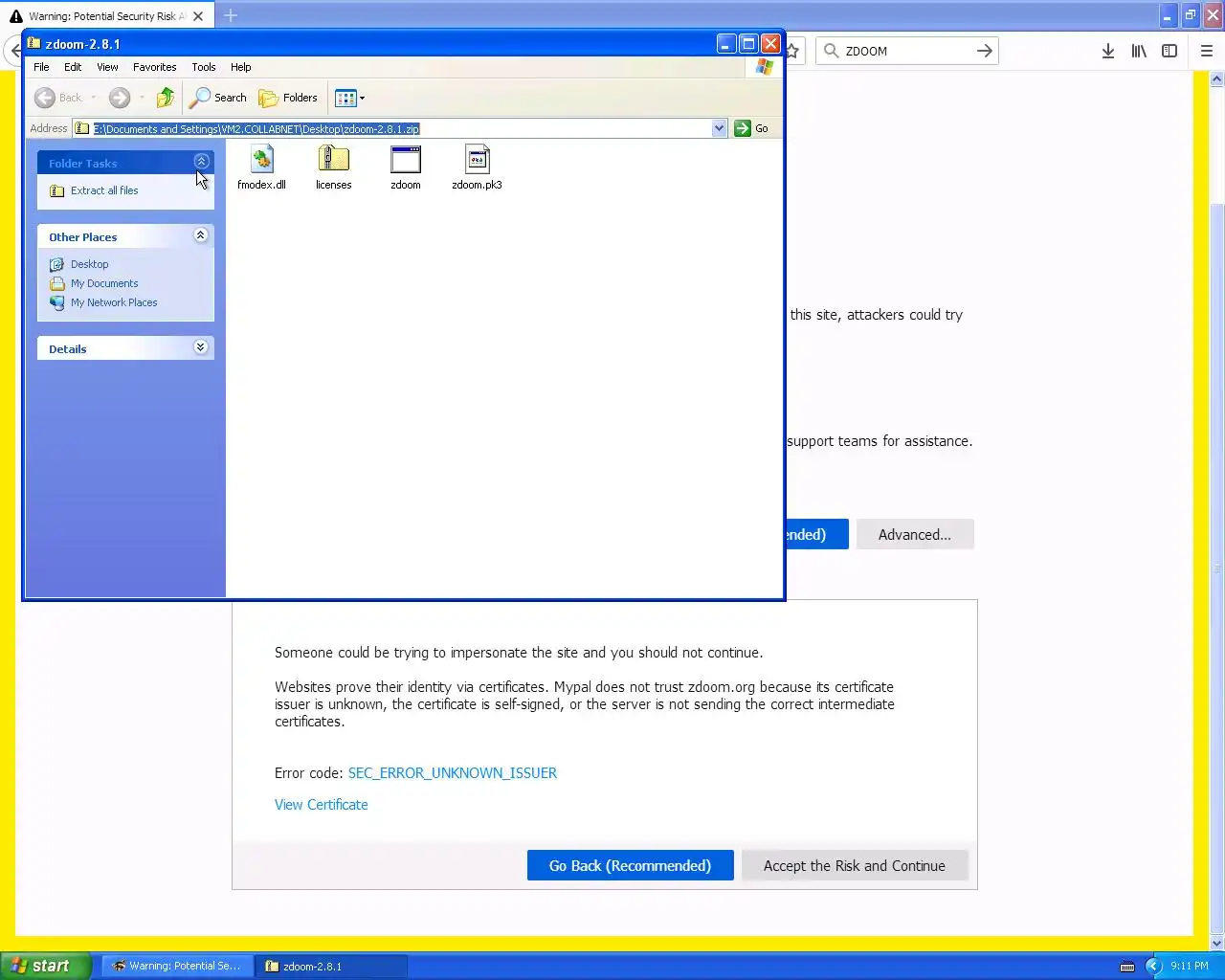Switch to the browser Warning taskbar item
Viewport: 1225px width, 980px height.
pos(178,966)
